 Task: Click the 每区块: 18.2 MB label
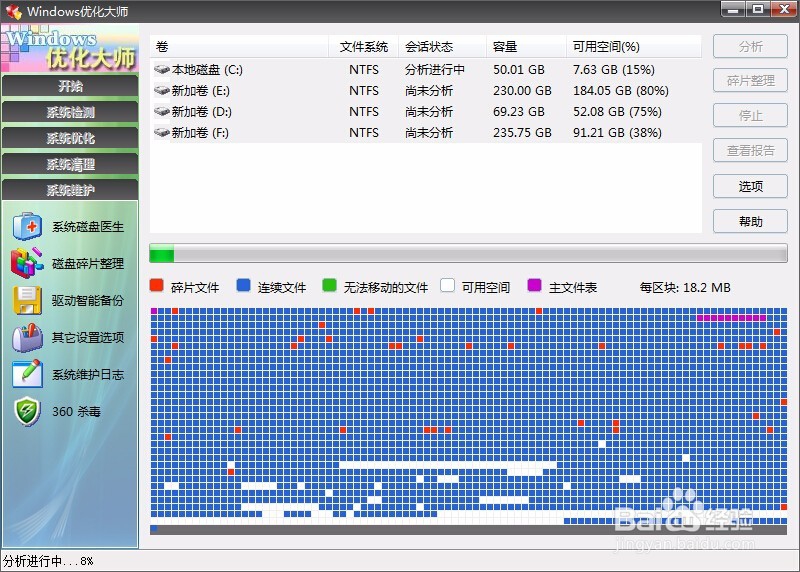click(685, 287)
